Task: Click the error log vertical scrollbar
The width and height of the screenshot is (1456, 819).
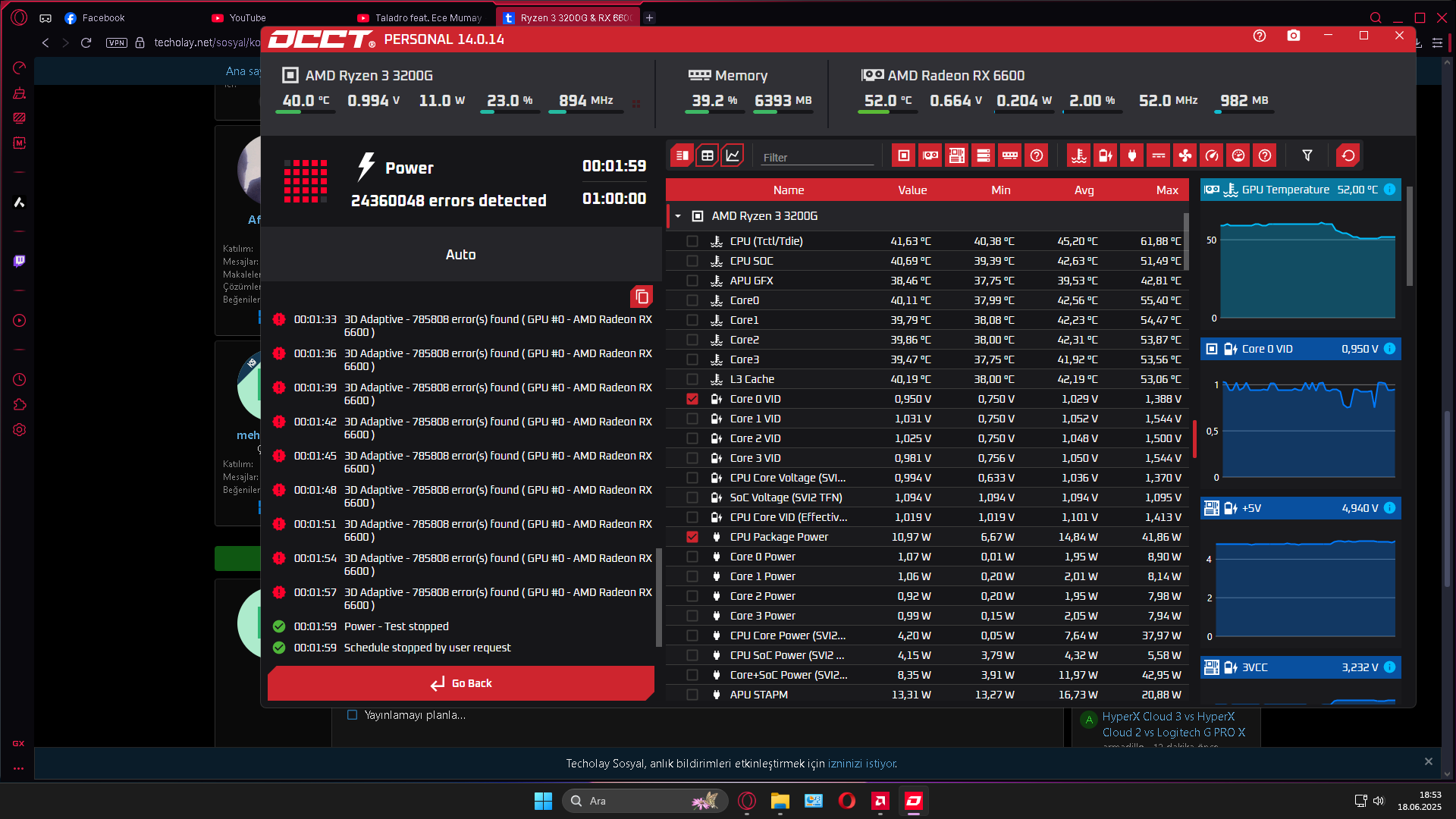Action: [658, 599]
